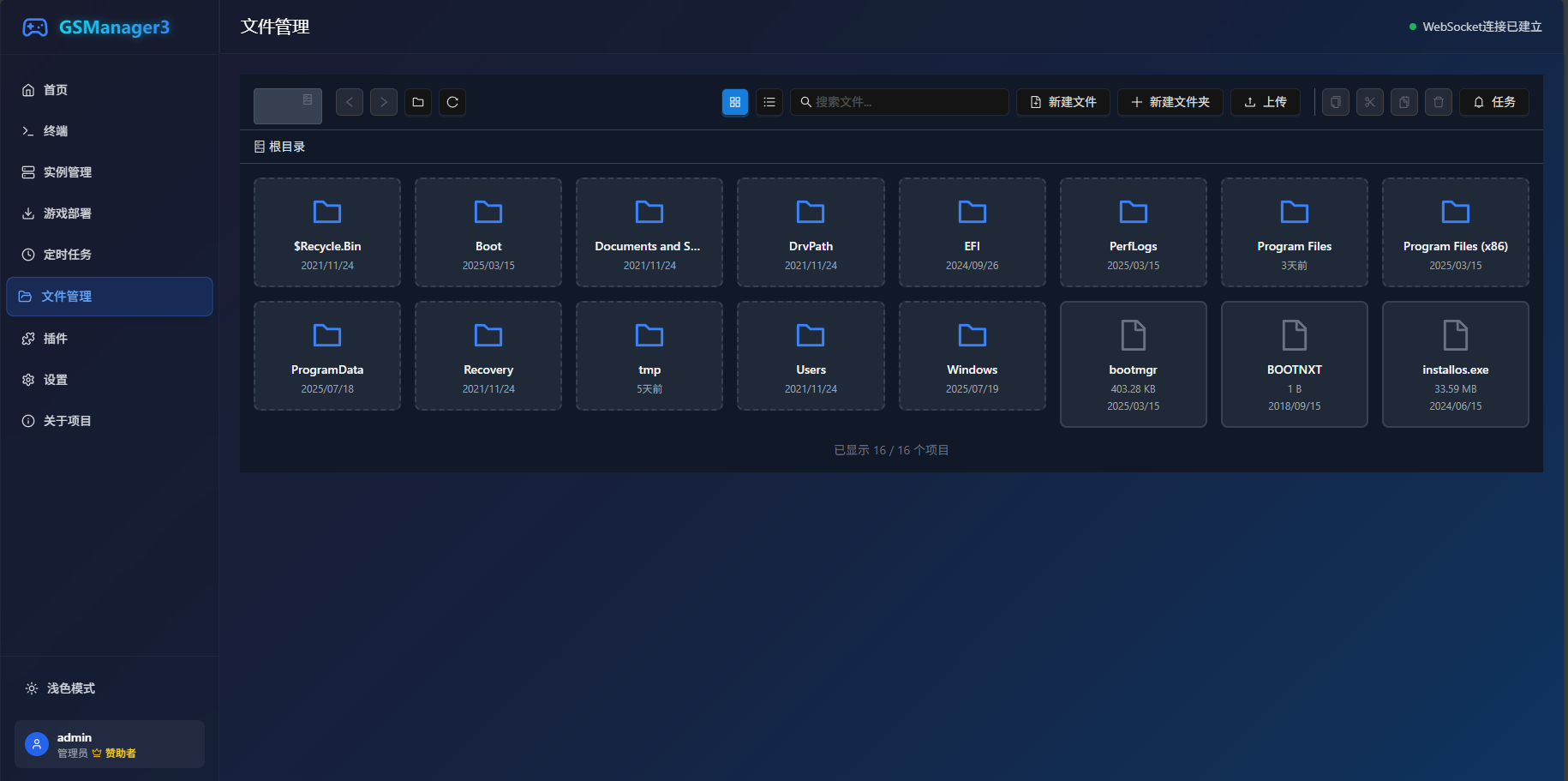The height and width of the screenshot is (781, 1568).
Task: Go to 游戏部署 in the sidebar
Action: click(x=67, y=213)
